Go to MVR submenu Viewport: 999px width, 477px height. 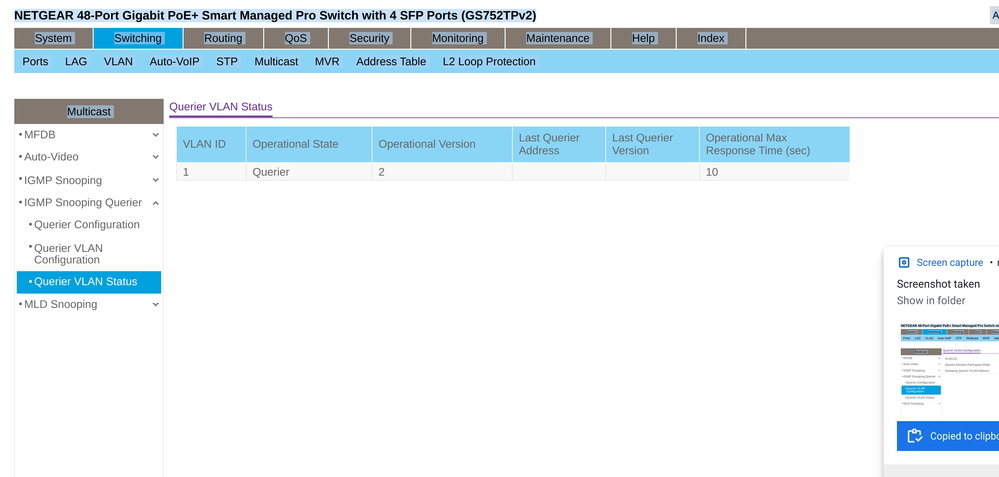click(x=327, y=62)
